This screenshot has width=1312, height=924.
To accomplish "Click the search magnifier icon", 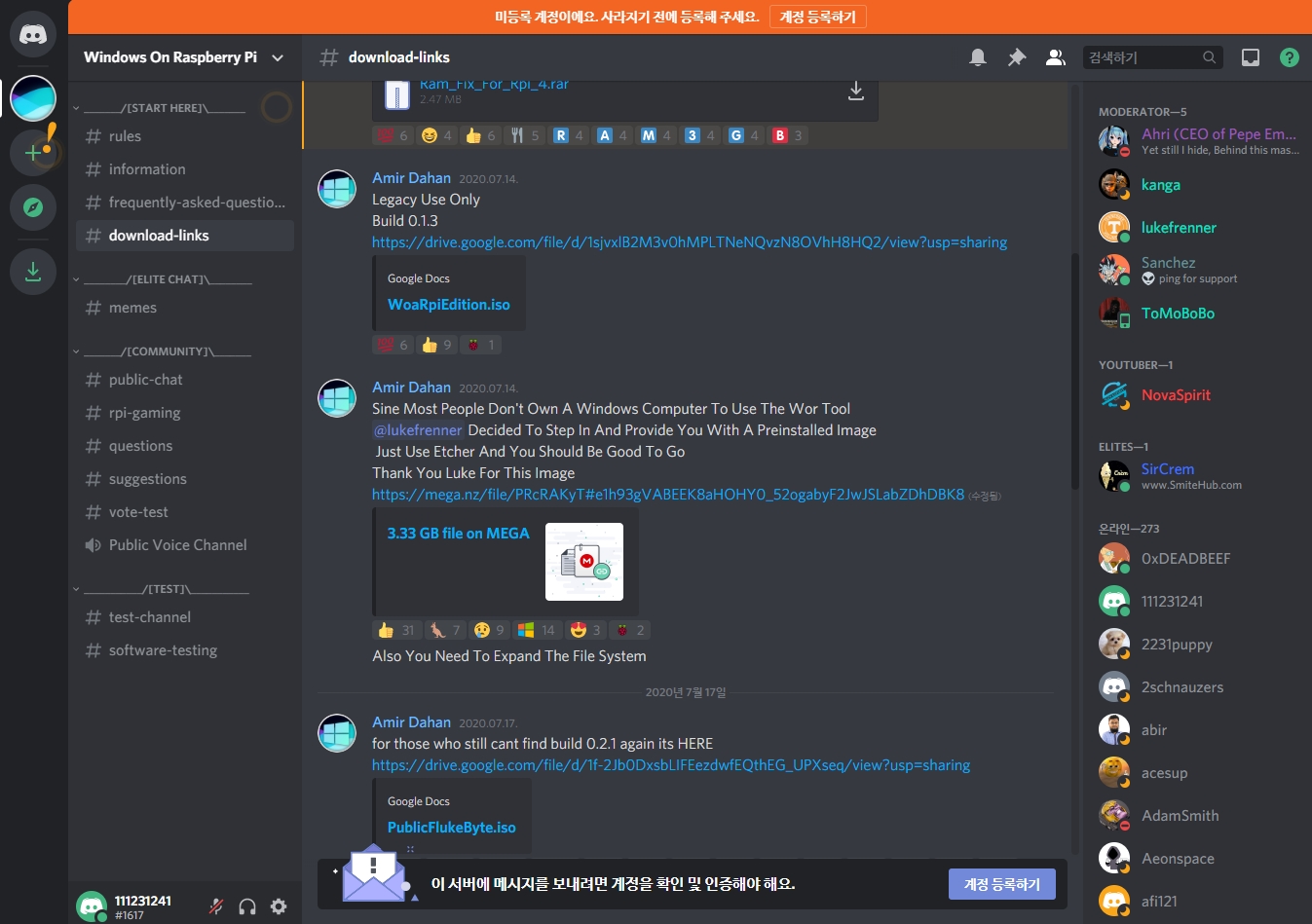I will (1209, 57).
